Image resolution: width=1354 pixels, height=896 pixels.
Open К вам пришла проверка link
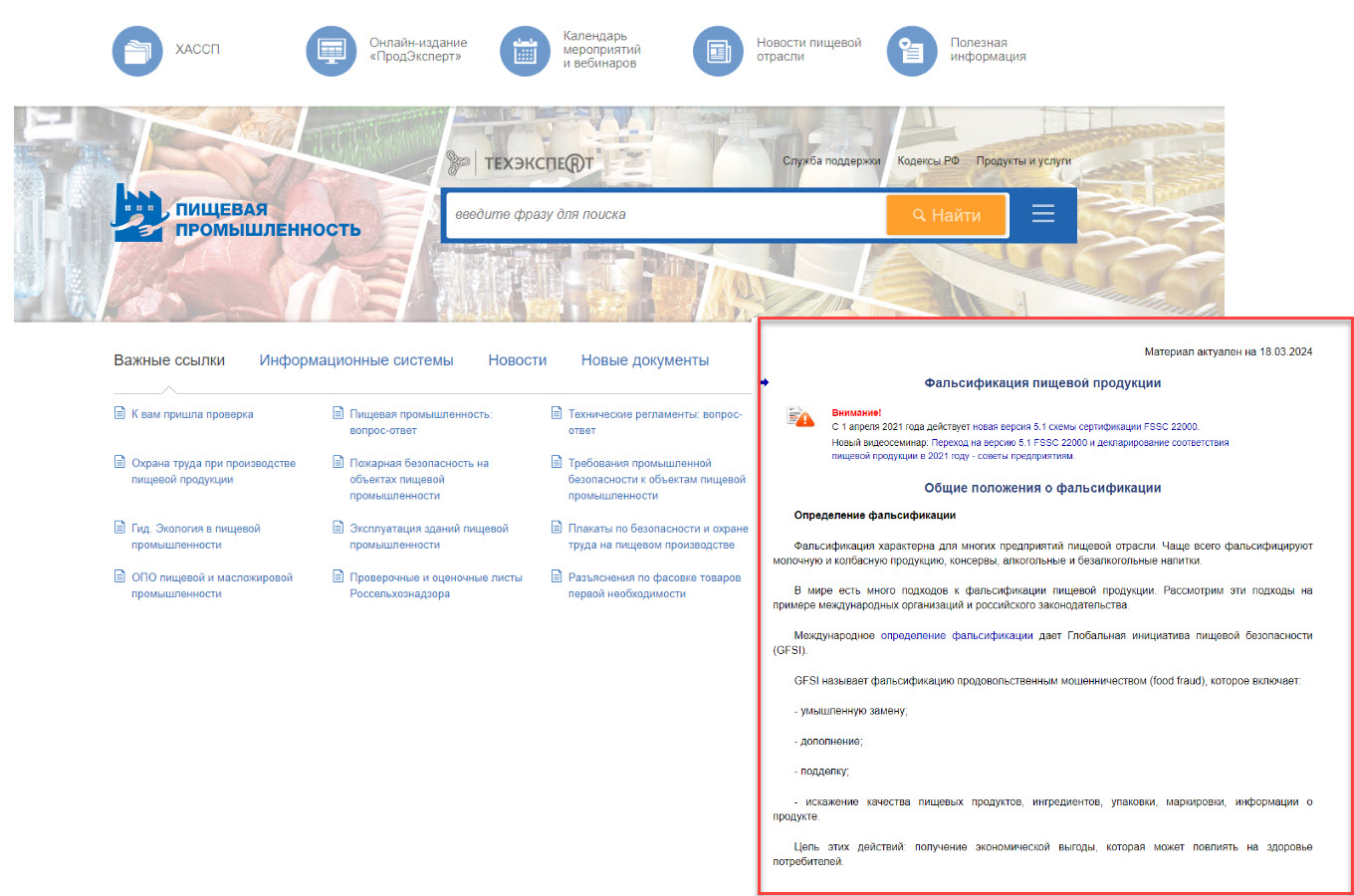click(192, 414)
